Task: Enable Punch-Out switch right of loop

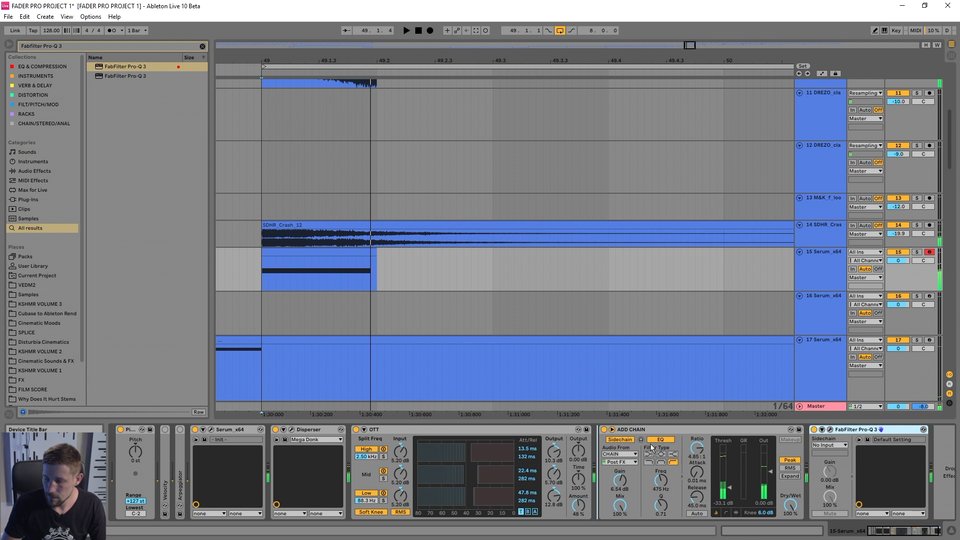Action: (571, 30)
